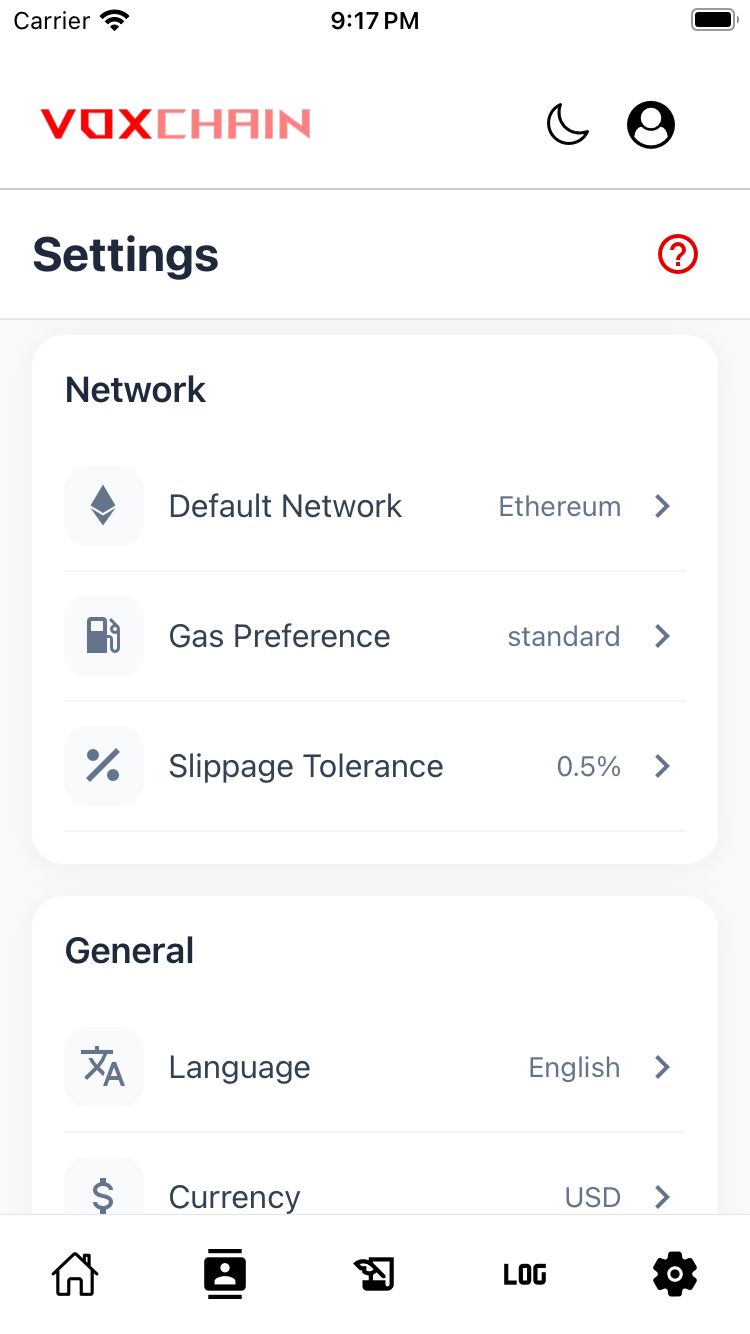Open the Language chevron
This screenshot has width=750, height=1334.
(x=662, y=1067)
